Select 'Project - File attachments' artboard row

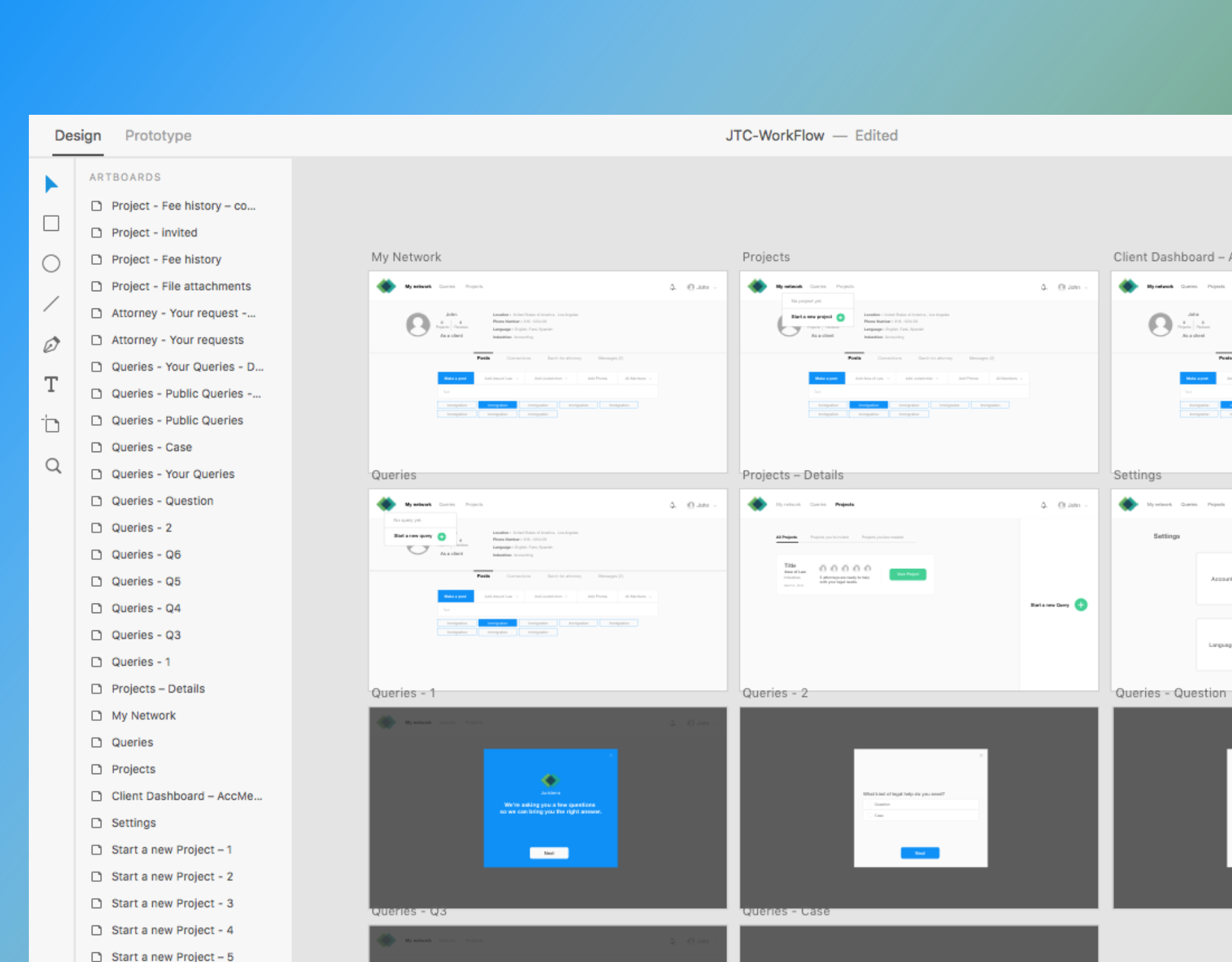(x=183, y=287)
